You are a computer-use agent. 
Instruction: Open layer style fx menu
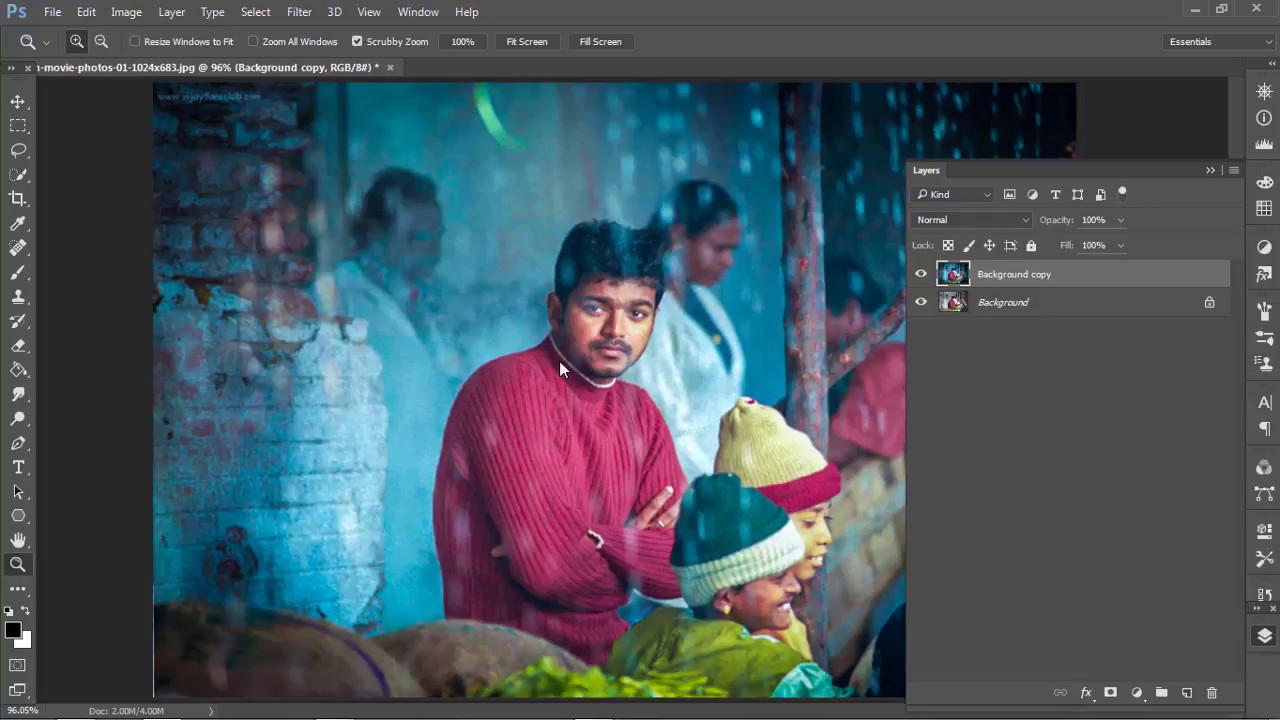click(1085, 693)
